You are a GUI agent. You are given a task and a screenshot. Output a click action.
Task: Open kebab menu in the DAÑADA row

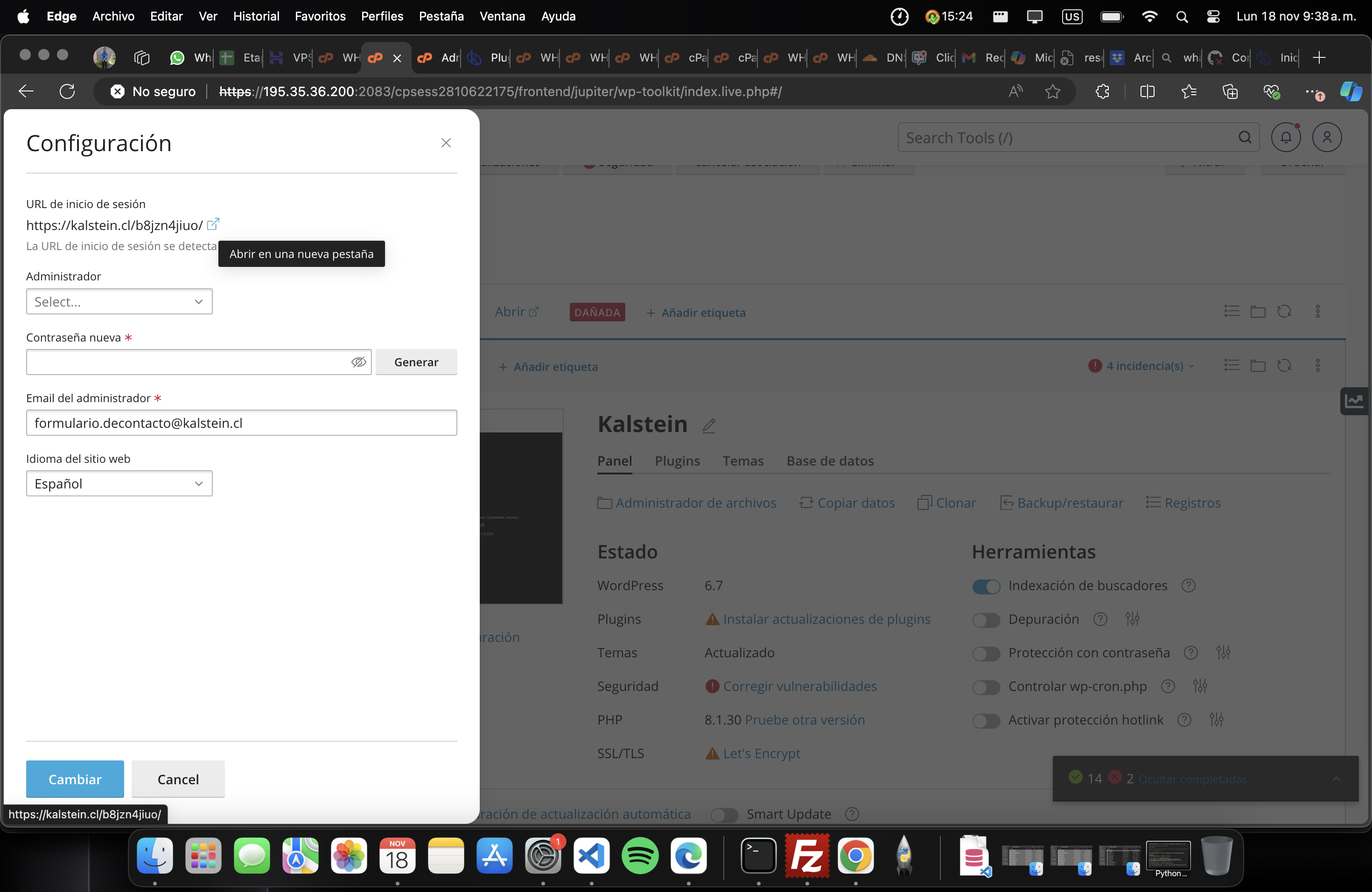(x=1317, y=312)
